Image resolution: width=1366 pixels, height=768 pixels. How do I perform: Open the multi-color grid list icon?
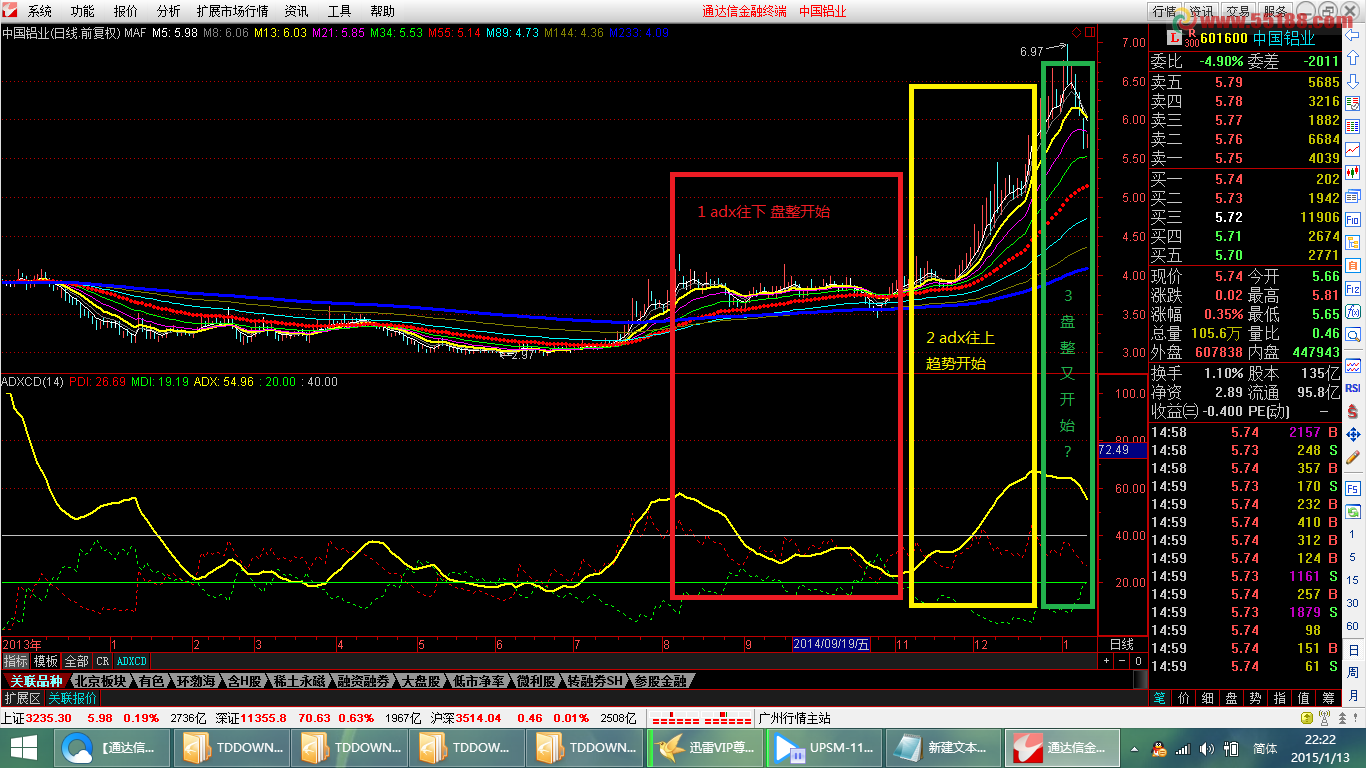coord(1352,125)
